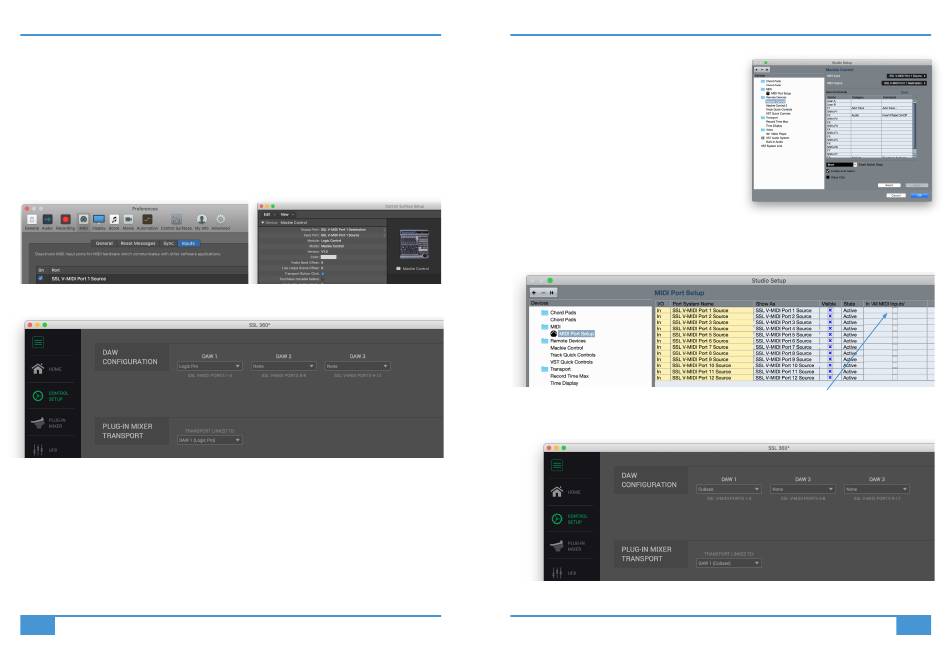Open DAW 1 dropdown showing Cubase

728,489
